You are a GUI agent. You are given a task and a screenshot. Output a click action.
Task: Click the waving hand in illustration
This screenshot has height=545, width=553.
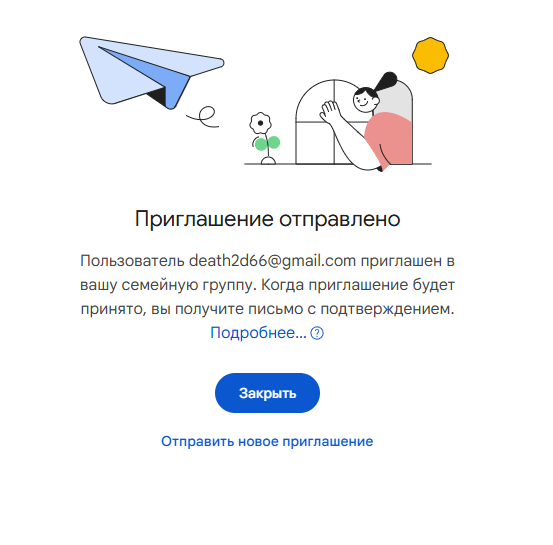pyautogui.click(x=329, y=111)
